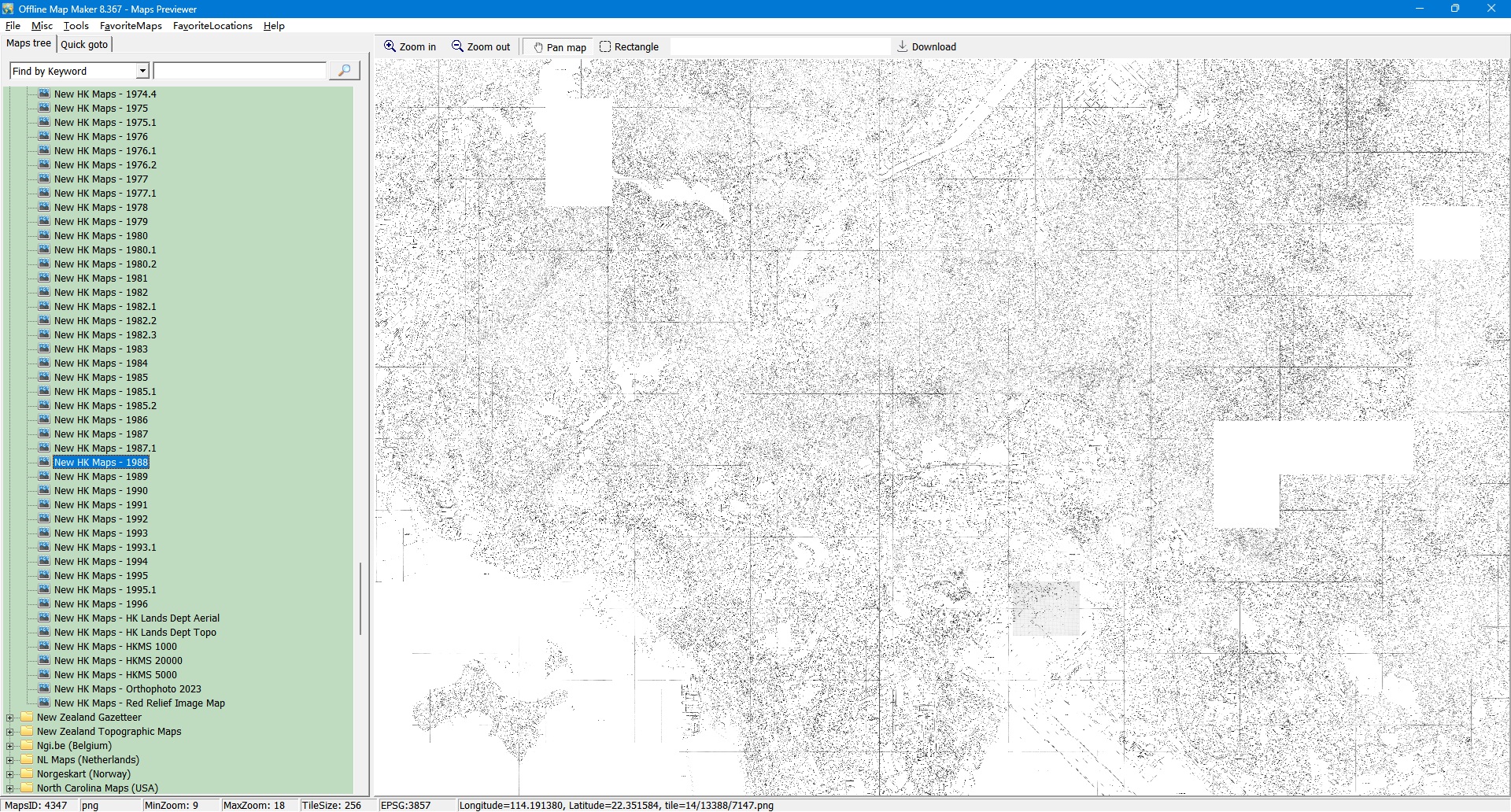Switch to the Quick goto tab
The height and width of the screenshot is (812, 1511).
coord(84,44)
